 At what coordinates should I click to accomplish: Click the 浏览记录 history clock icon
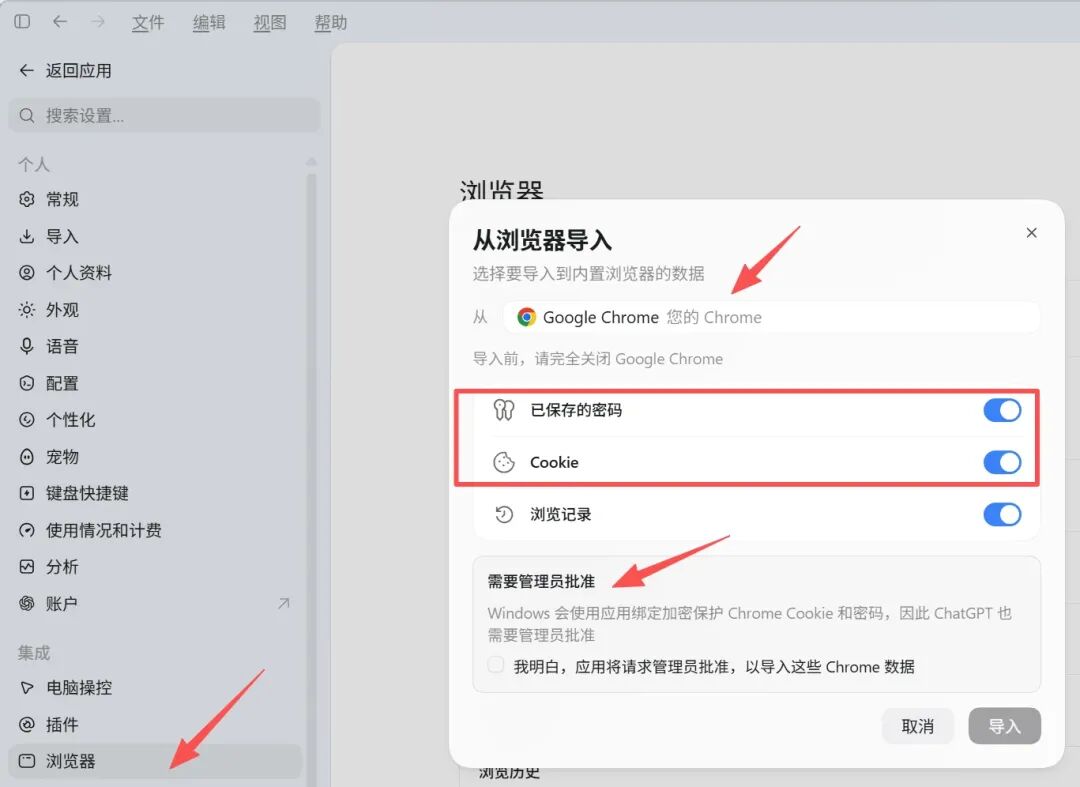point(503,514)
